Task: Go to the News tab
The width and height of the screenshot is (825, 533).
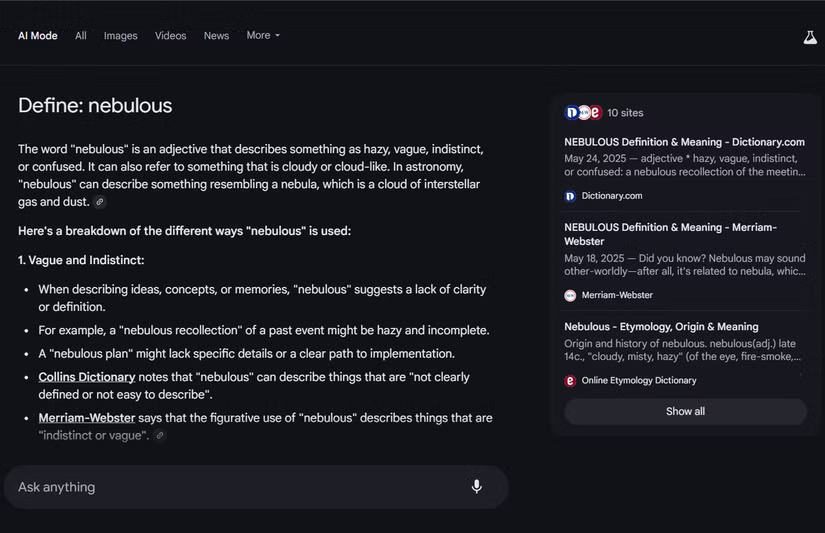Action: 216,36
